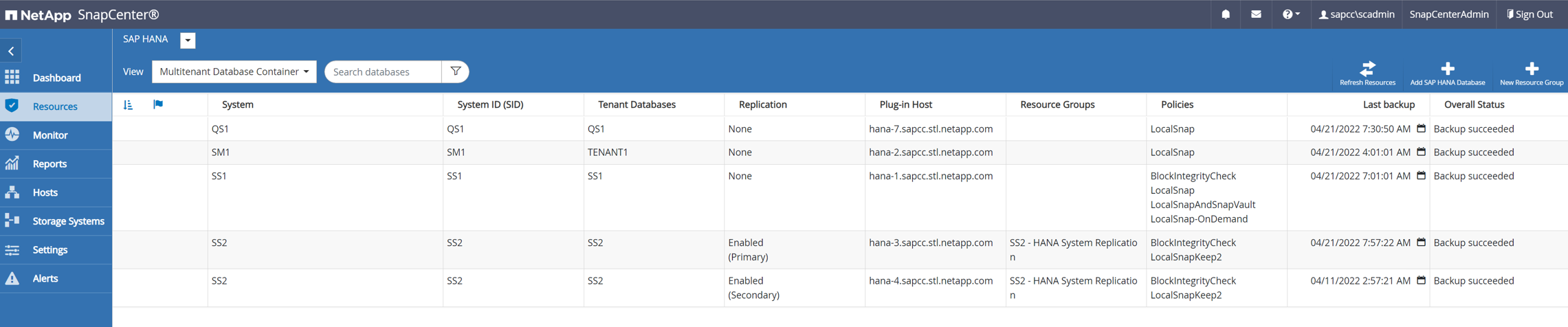The width and height of the screenshot is (1568, 327).
Task: Go to Dashboard in the sidebar
Action: 56,78
